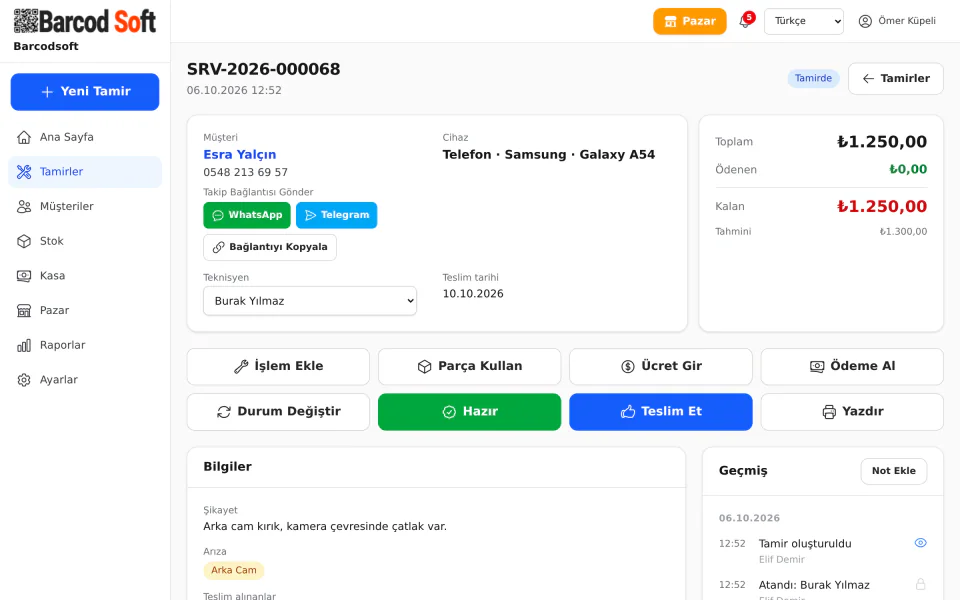Click repair number SRV-2026-000068
This screenshot has height=600, width=960.
point(263,69)
